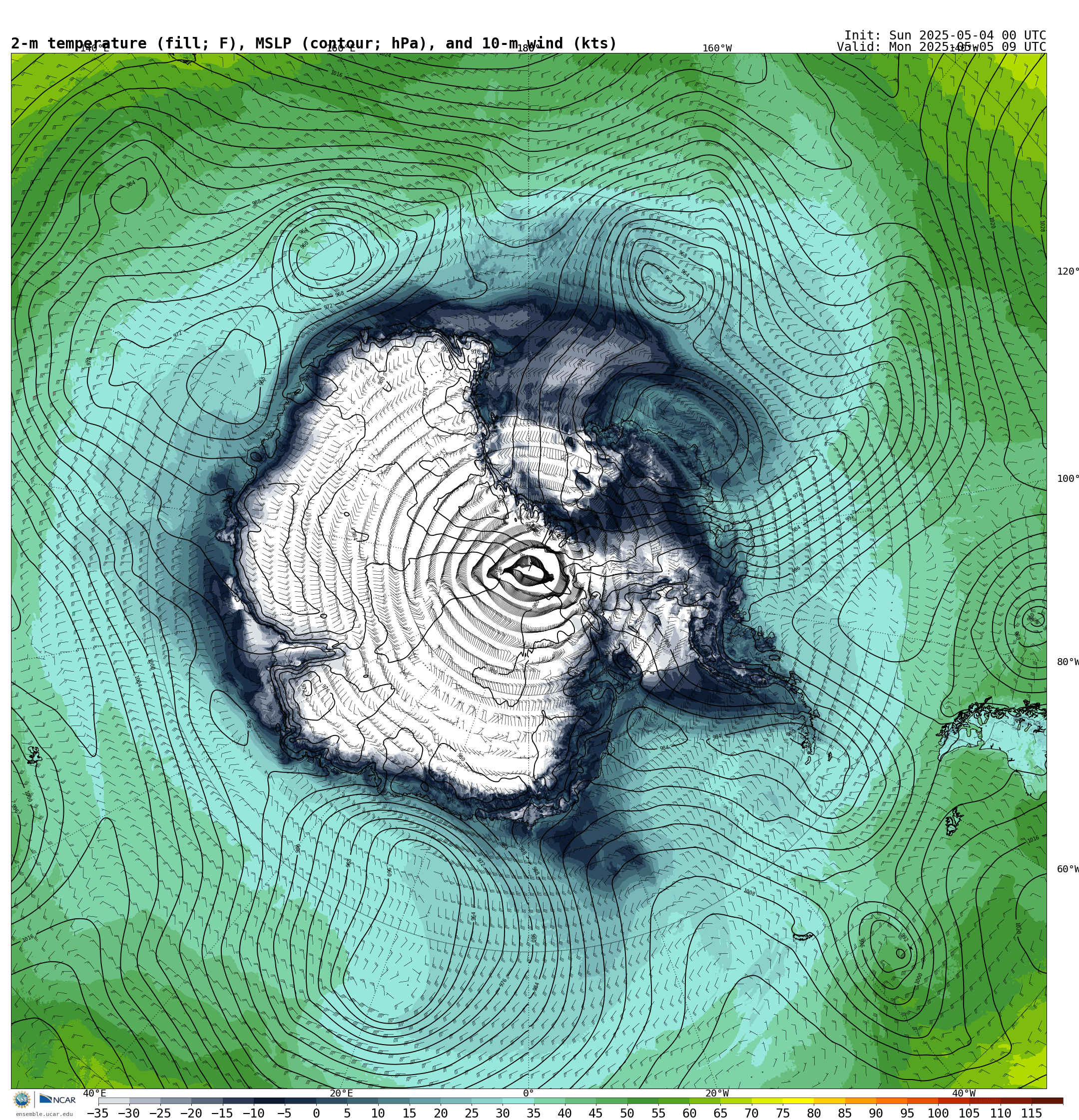This screenshot has height=1120, width=1079.
Task: Pick the dark navy -10 to -5 swatch
Action: (269, 1101)
